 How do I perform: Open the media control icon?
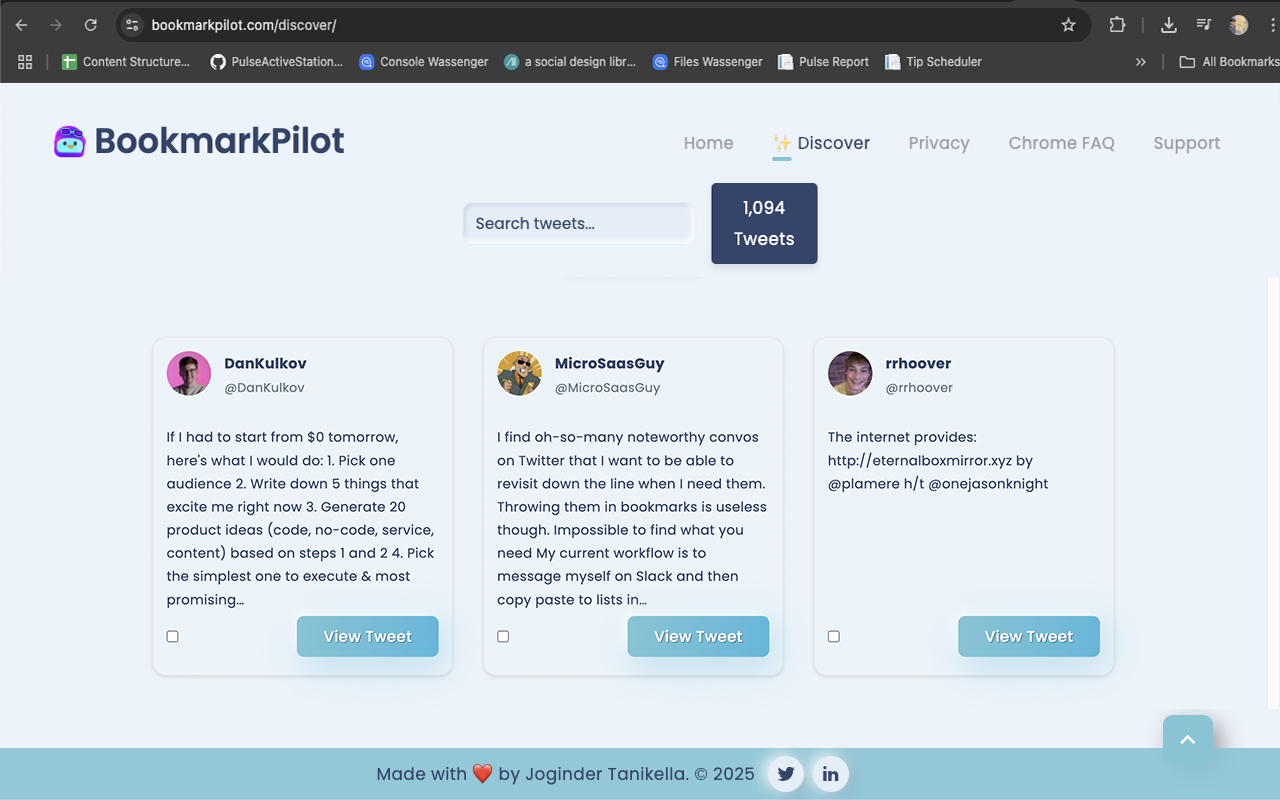tap(1204, 25)
